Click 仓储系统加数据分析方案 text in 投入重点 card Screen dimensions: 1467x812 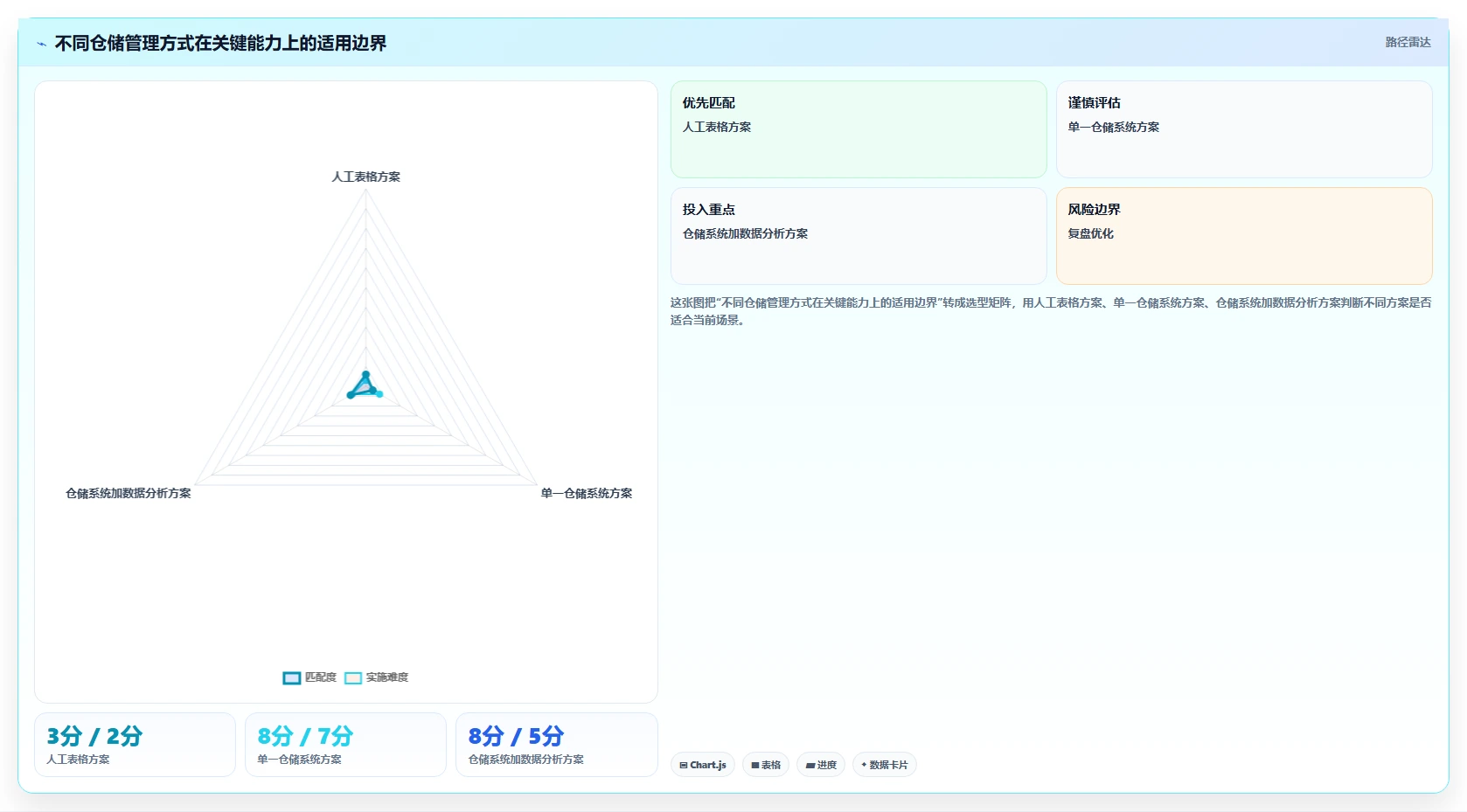[x=745, y=233]
